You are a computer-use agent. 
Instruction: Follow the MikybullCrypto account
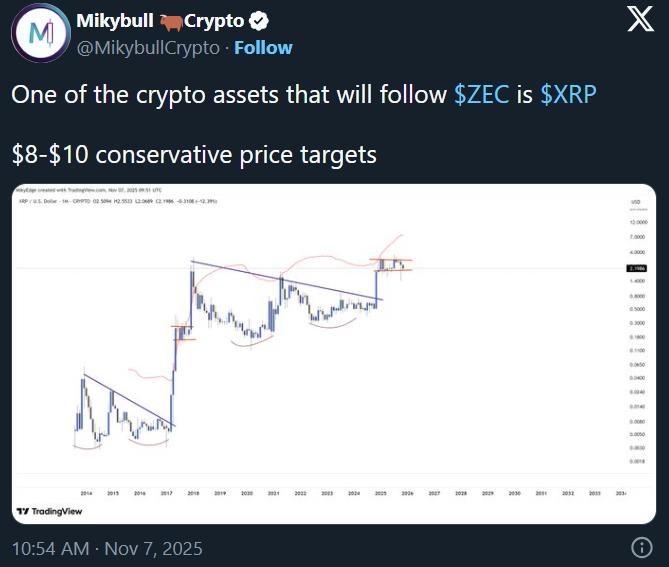263,47
